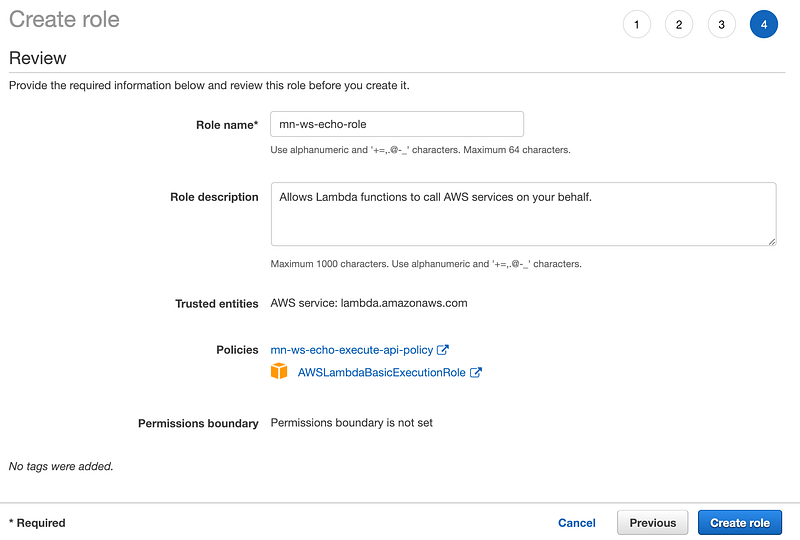Click the Review section heading
800x540 pixels.
click(38, 58)
